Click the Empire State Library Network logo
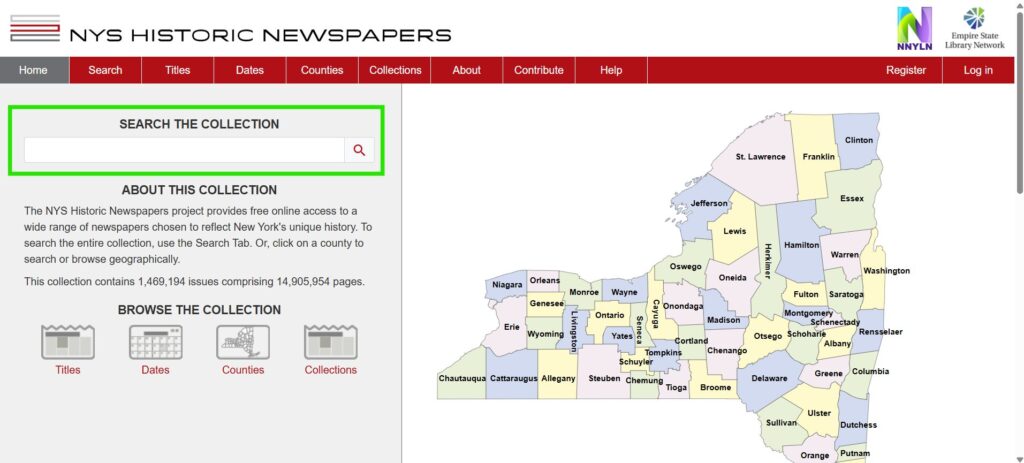The height and width of the screenshot is (463, 1024). [x=975, y=28]
